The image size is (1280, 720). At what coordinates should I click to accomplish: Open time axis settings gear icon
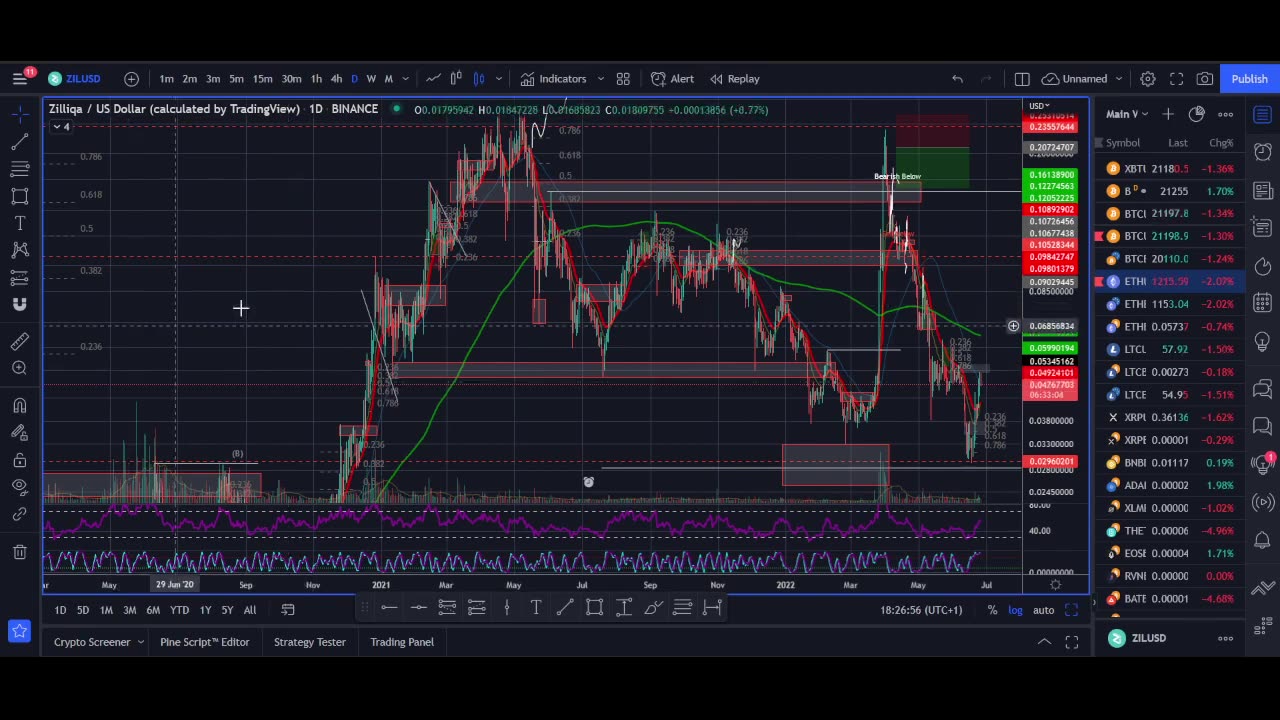pyautogui.click(x=1055, y=585)
